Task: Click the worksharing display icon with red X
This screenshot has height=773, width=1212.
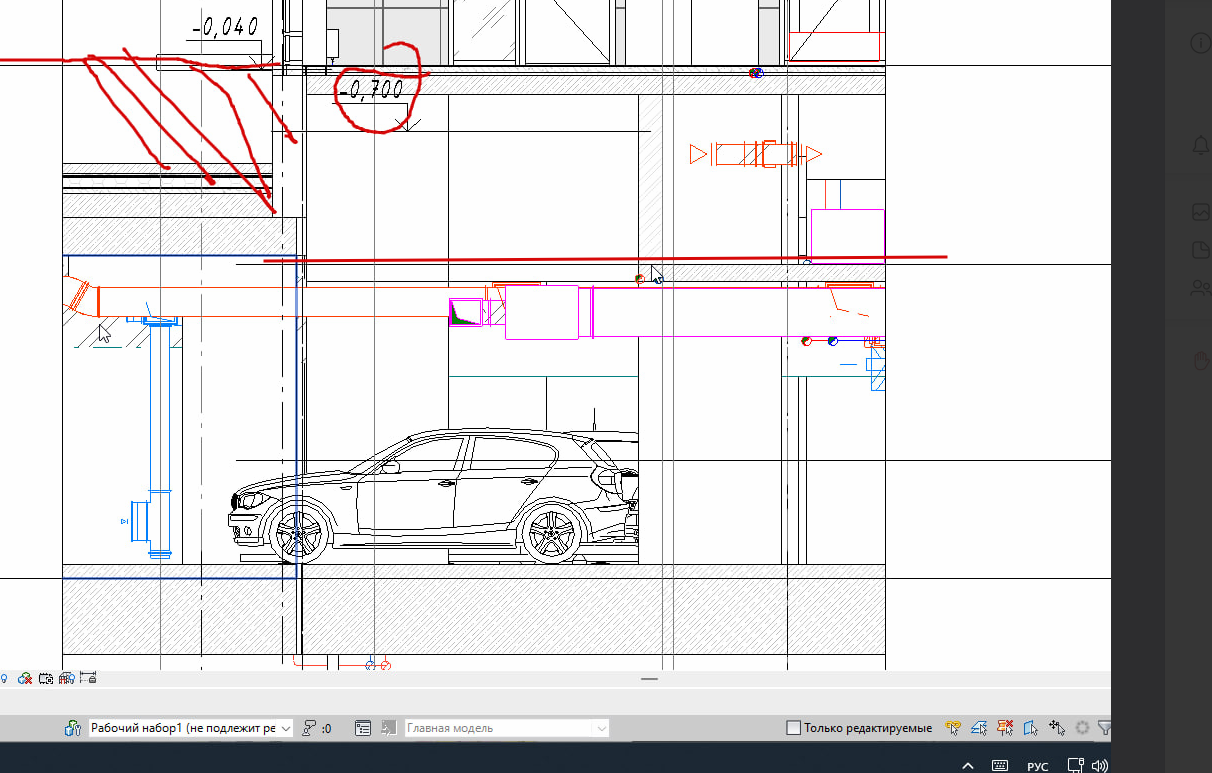Action: click(x=25, y=678)
